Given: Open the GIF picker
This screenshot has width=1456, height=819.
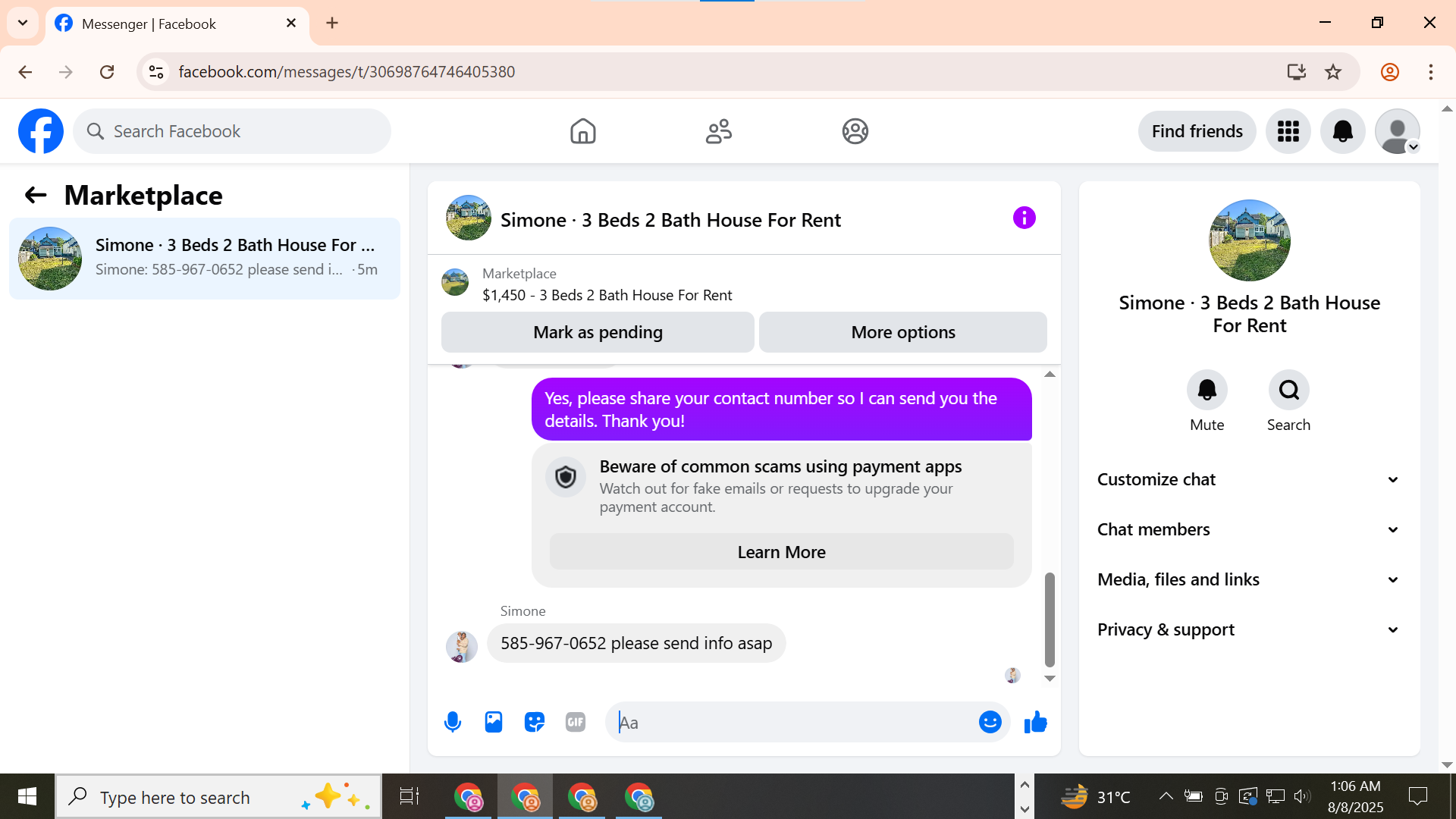Looking at the screenshot, I should tap(576, 722).
